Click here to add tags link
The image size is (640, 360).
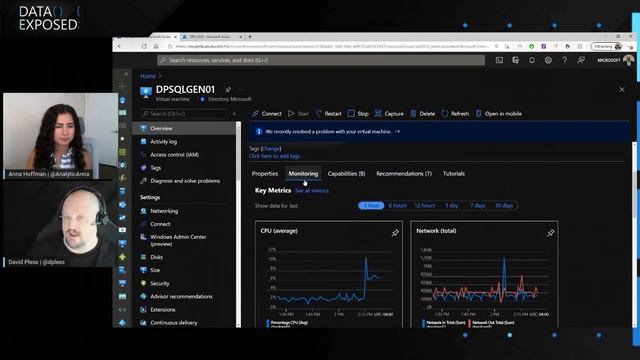(x=274, y=156)
